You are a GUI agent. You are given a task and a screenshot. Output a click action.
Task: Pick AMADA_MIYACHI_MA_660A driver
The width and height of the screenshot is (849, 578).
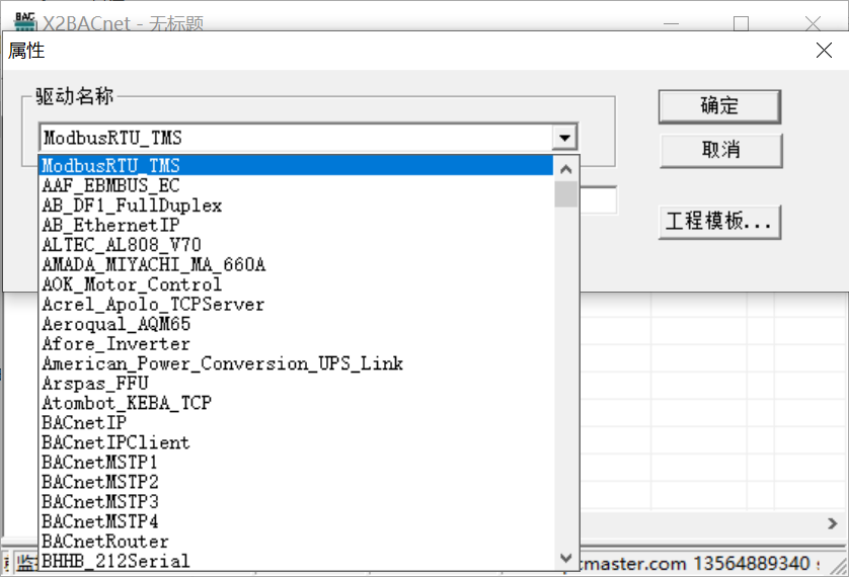(x=296, y=264)
